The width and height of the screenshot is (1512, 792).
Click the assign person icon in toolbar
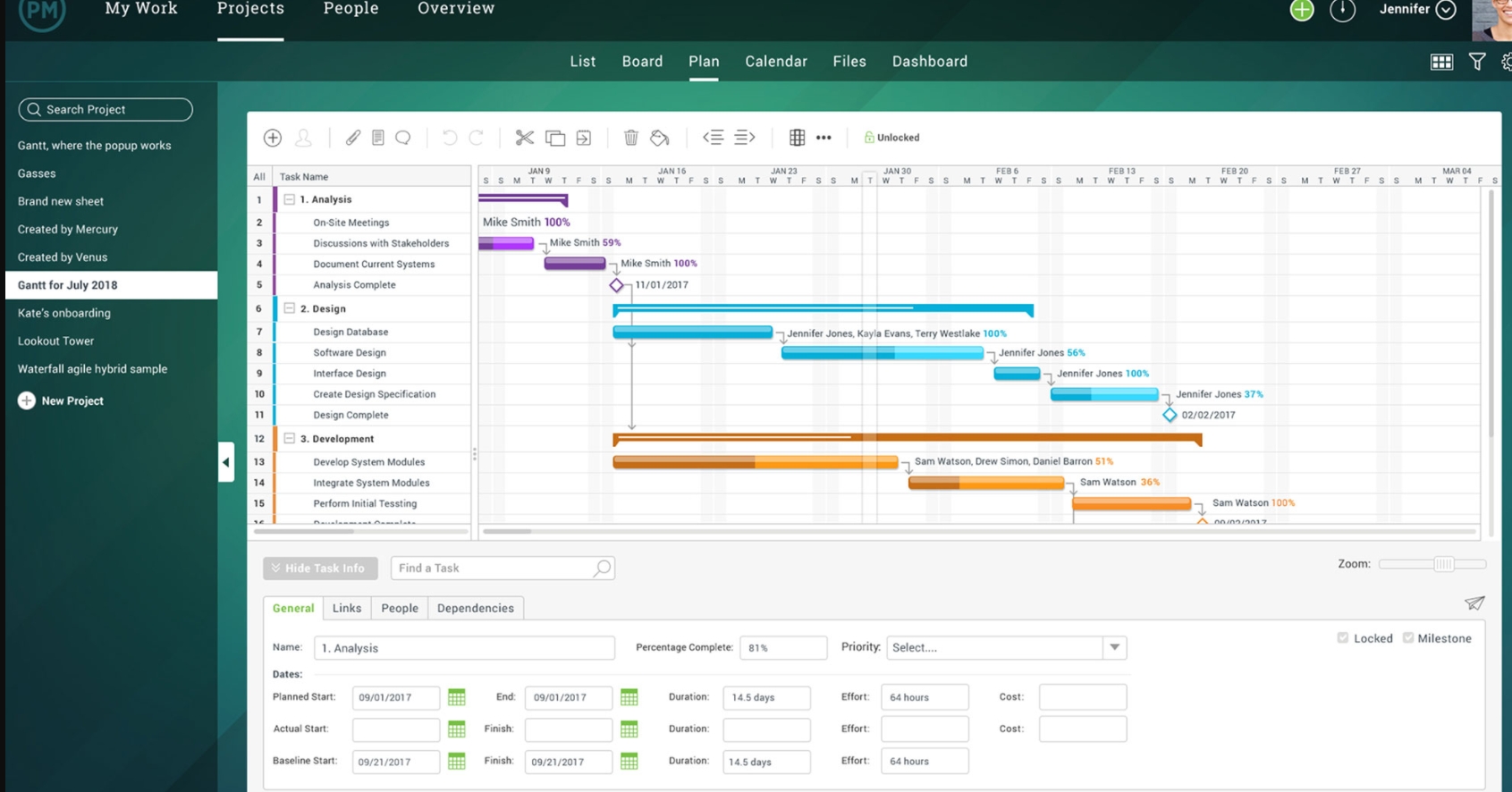pos(304,138)
